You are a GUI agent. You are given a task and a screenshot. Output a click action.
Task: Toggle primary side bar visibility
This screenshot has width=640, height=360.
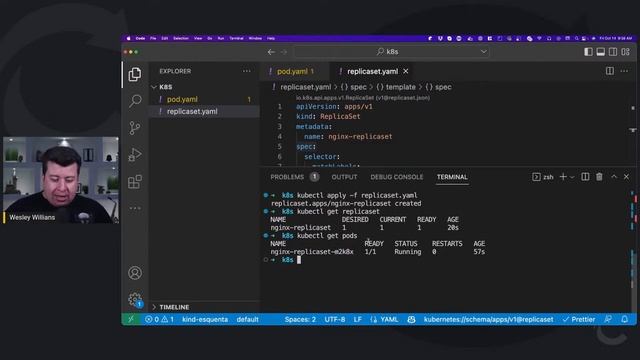(x=588, y=52)
